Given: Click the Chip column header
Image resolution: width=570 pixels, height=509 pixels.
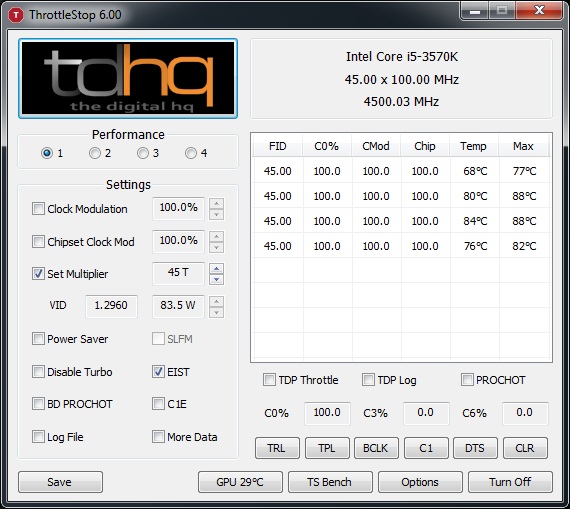Looking at the screenshot, I should point(425,146).
